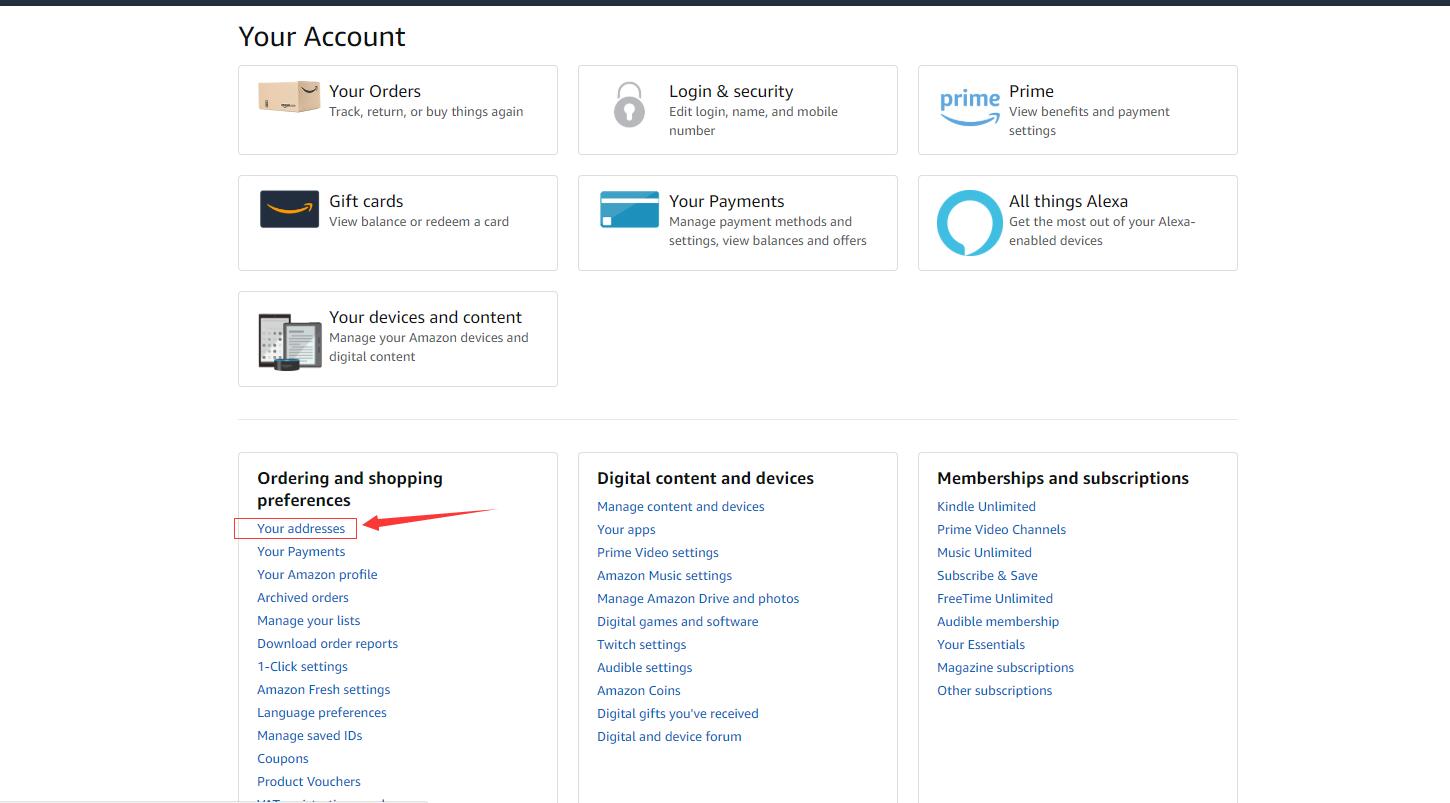Select Language preferences link

coord(321,712)
